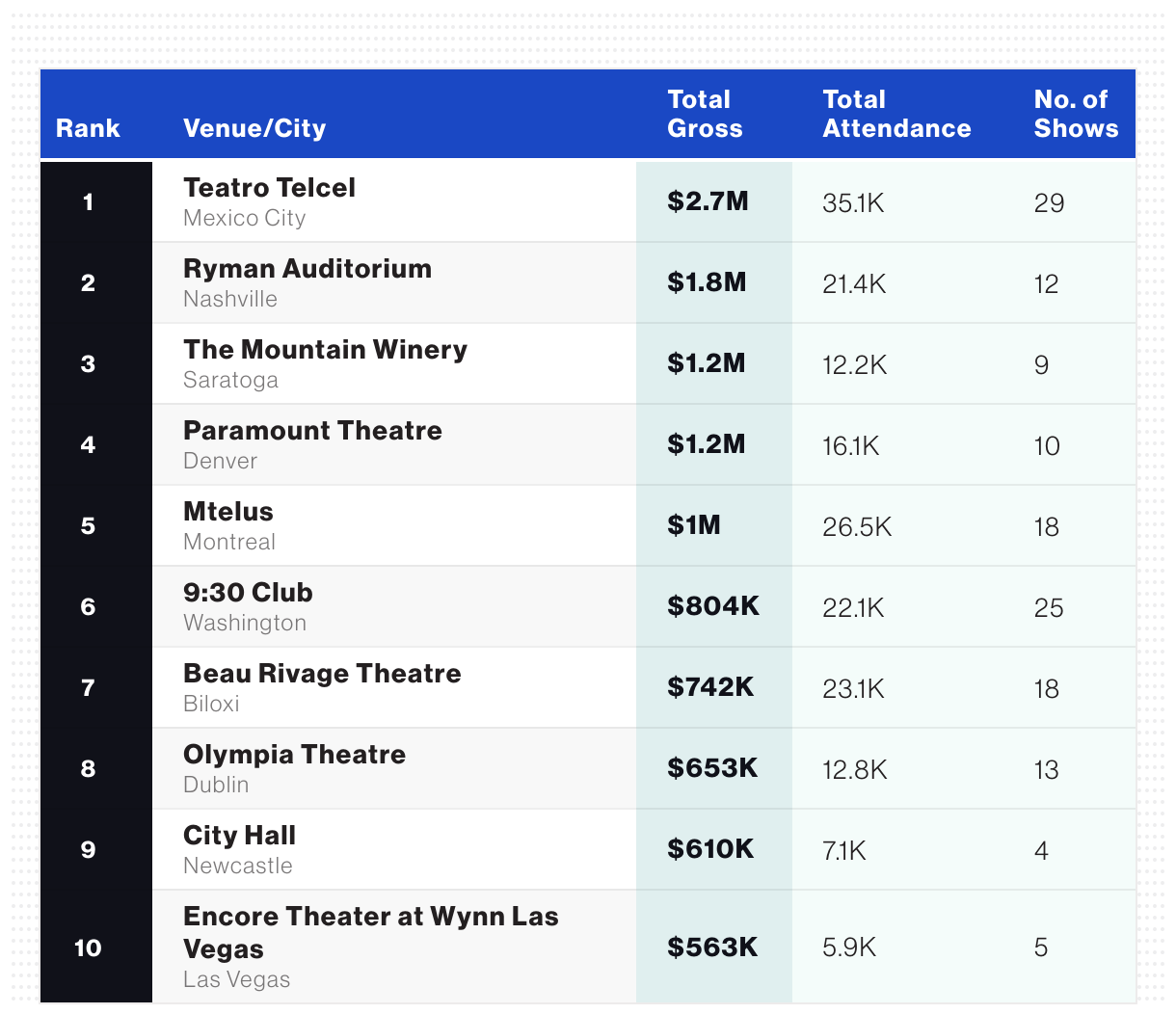Select the venue name 'Teatro Telcel'
The image size is (1176, 1014).
(x=269, y=187)
